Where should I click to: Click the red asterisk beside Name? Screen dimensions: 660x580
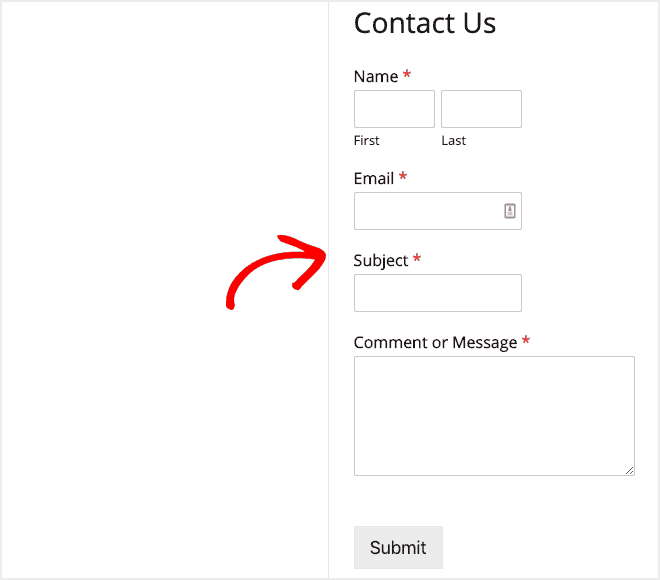[407, 76]
